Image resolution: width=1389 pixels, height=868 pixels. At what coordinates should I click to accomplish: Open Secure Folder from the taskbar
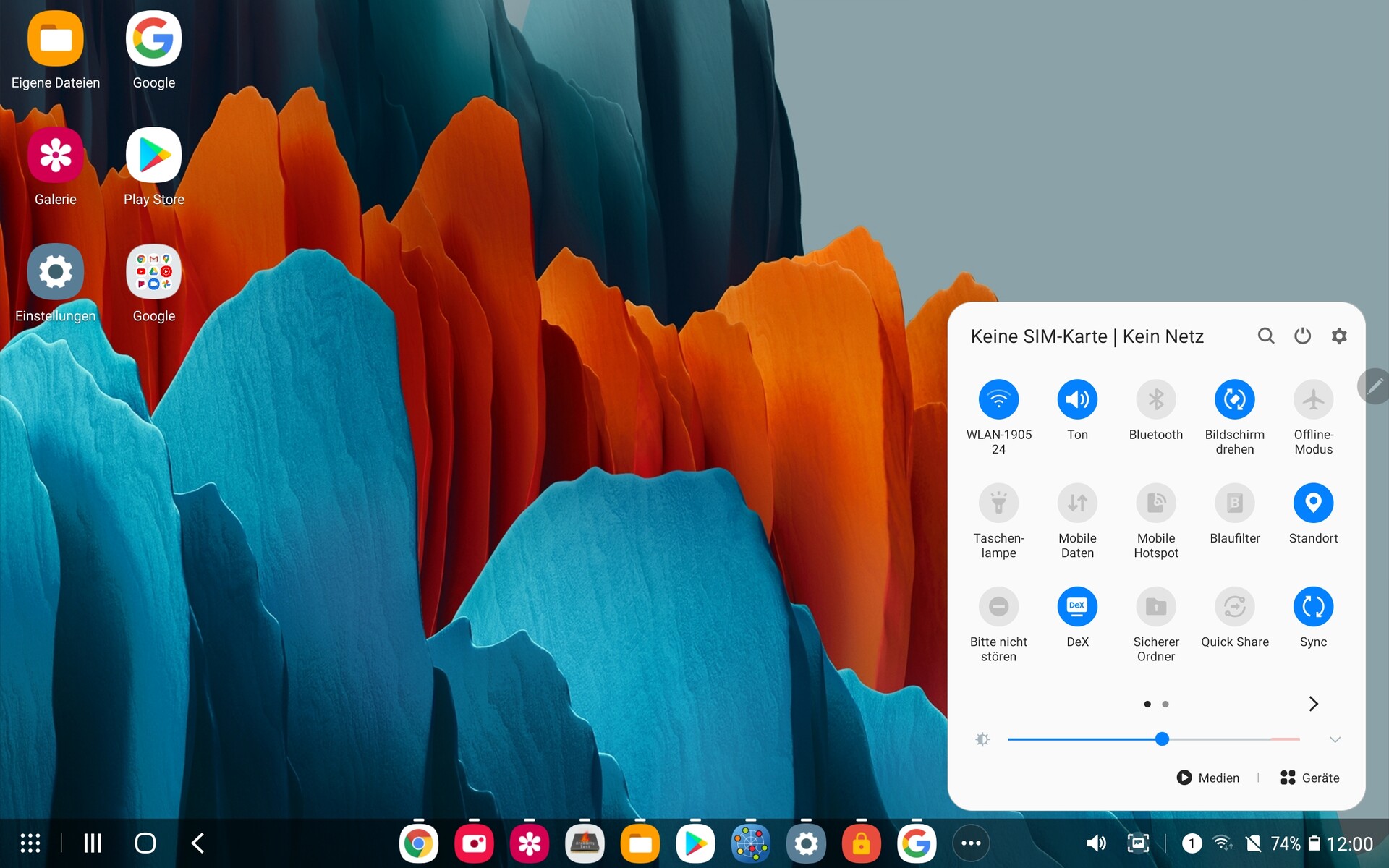tap(860, 843)
